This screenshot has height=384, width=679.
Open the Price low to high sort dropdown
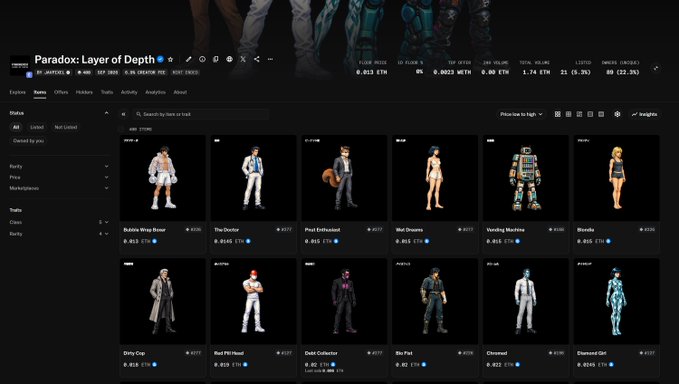point(521,114)
